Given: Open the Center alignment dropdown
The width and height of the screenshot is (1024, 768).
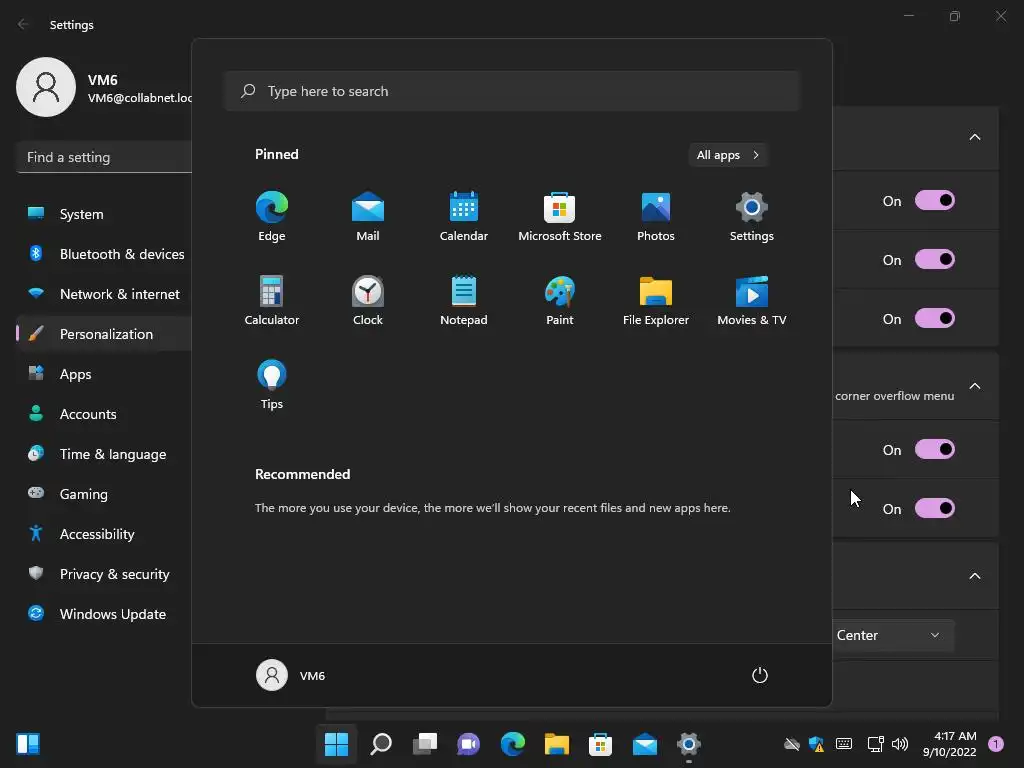Looking at the screenshot, I should [893, 635].
